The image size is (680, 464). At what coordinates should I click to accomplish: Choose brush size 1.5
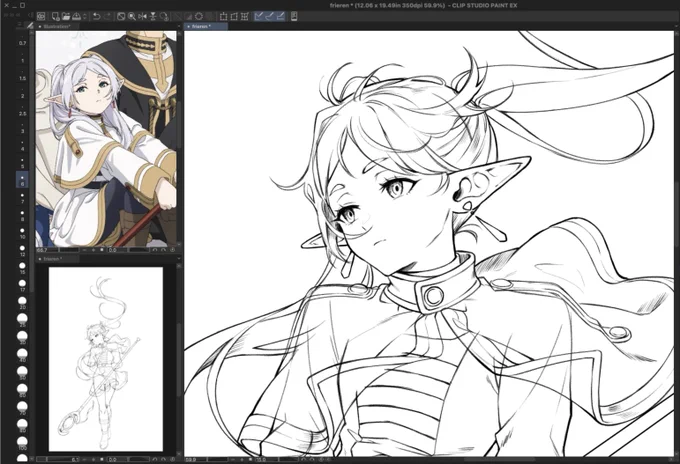[22, 76]
